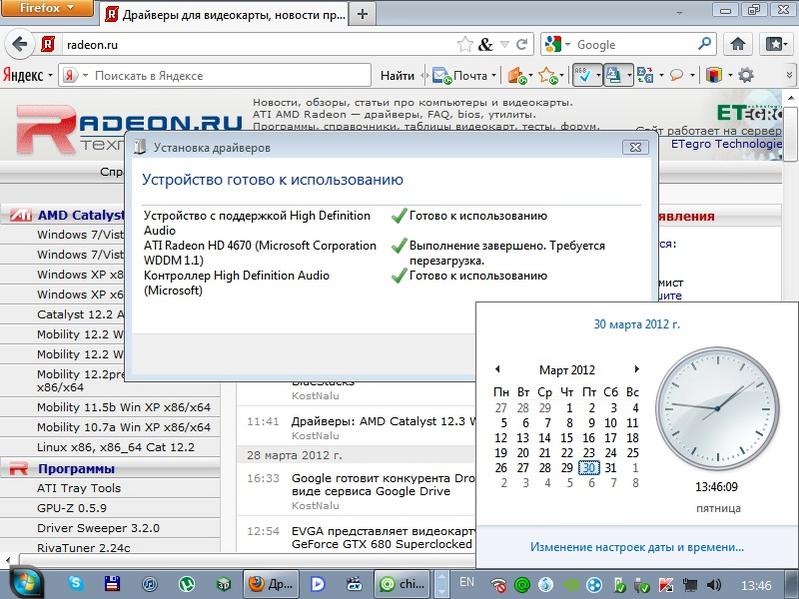Click the search magnifier icon
The image size is (799, 599).
(x=704, y=44)
